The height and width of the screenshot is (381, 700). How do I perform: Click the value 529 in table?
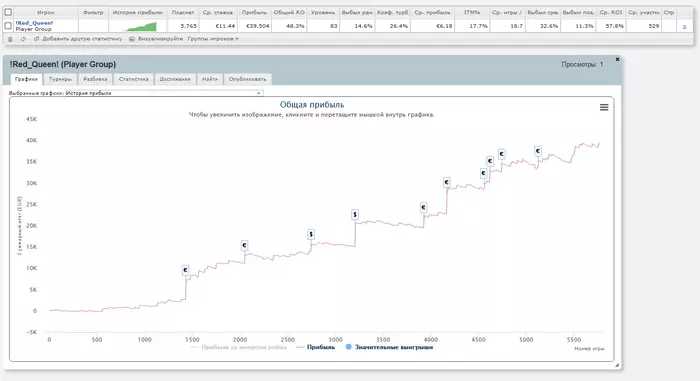654,26
